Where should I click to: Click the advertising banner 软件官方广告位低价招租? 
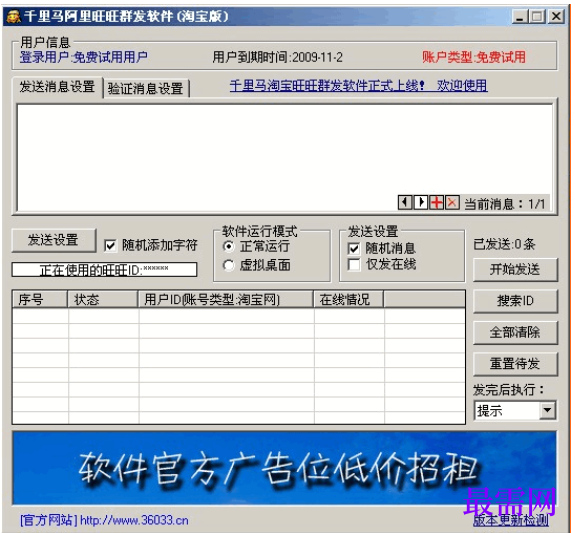click(x=284, y=468)
